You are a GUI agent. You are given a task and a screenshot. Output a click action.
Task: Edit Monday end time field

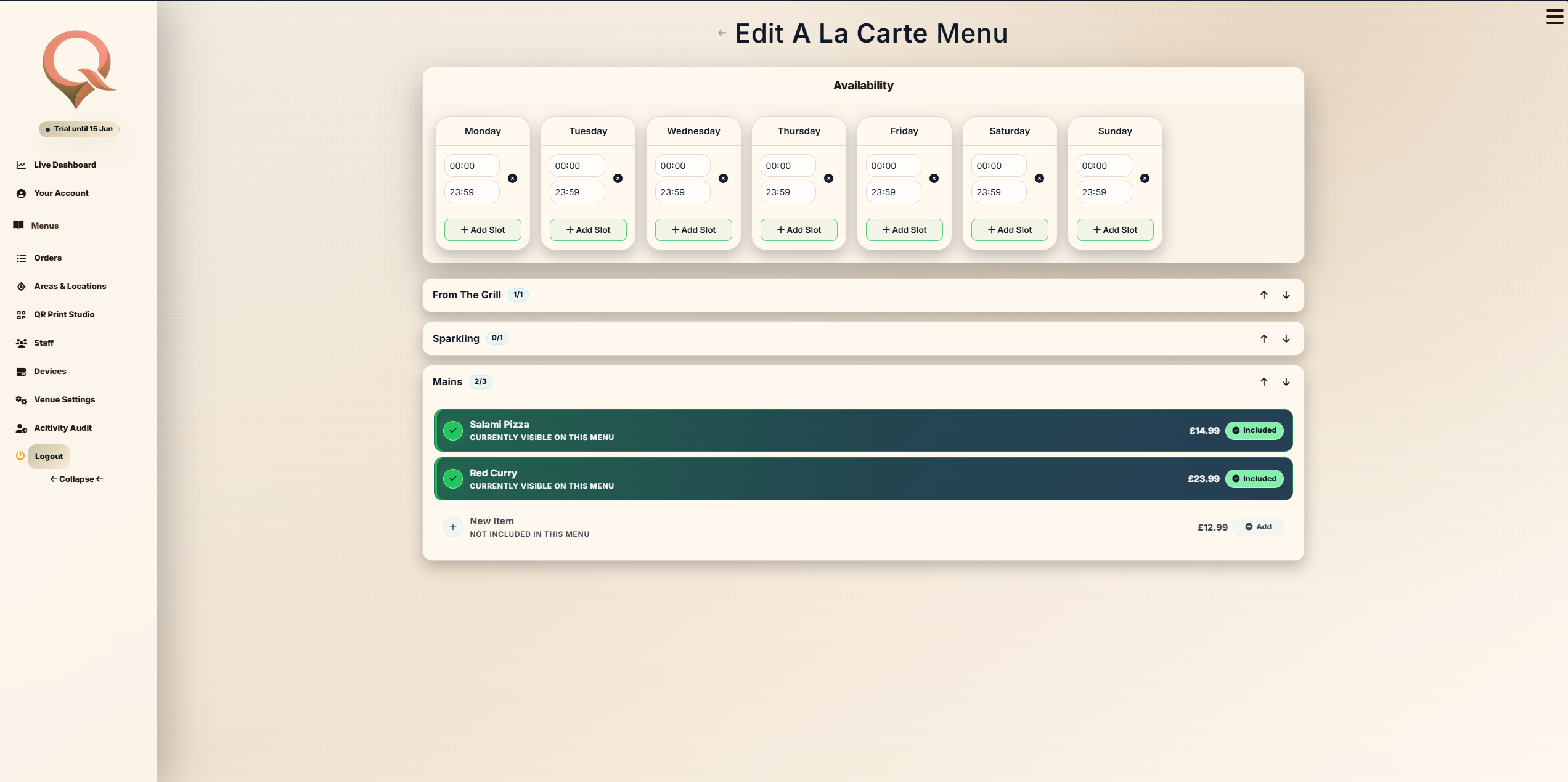click(x=472, y=192)
